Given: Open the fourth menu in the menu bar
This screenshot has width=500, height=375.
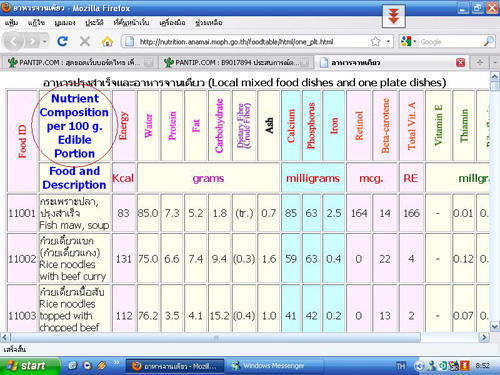Looking at the screenshot, I should click(94, 23).
